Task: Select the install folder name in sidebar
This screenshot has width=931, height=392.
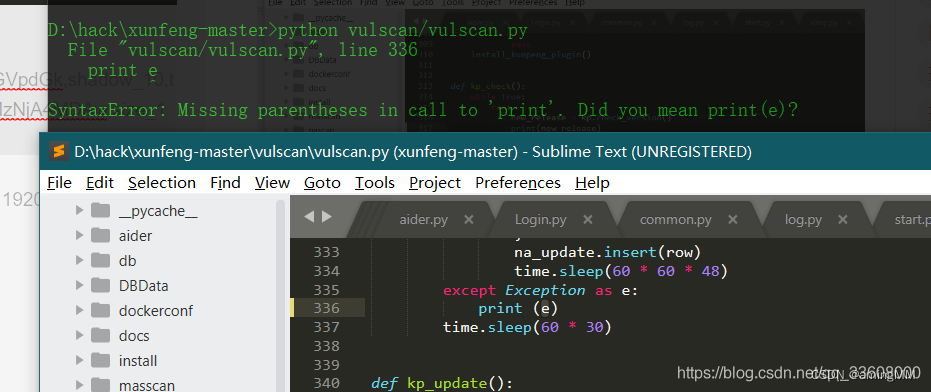Action: click(x=138, y=361)
